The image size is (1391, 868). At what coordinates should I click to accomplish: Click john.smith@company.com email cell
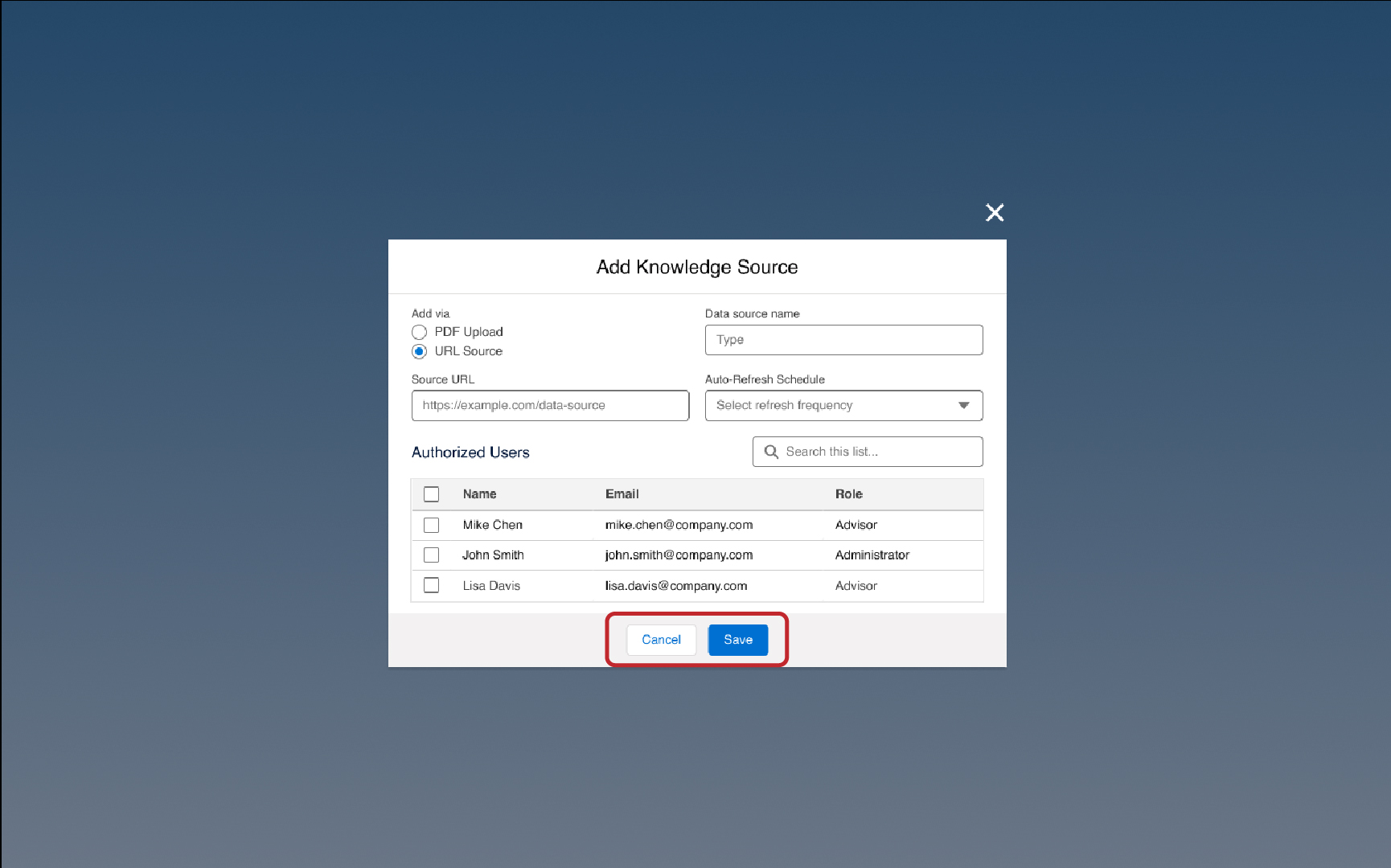679,555
